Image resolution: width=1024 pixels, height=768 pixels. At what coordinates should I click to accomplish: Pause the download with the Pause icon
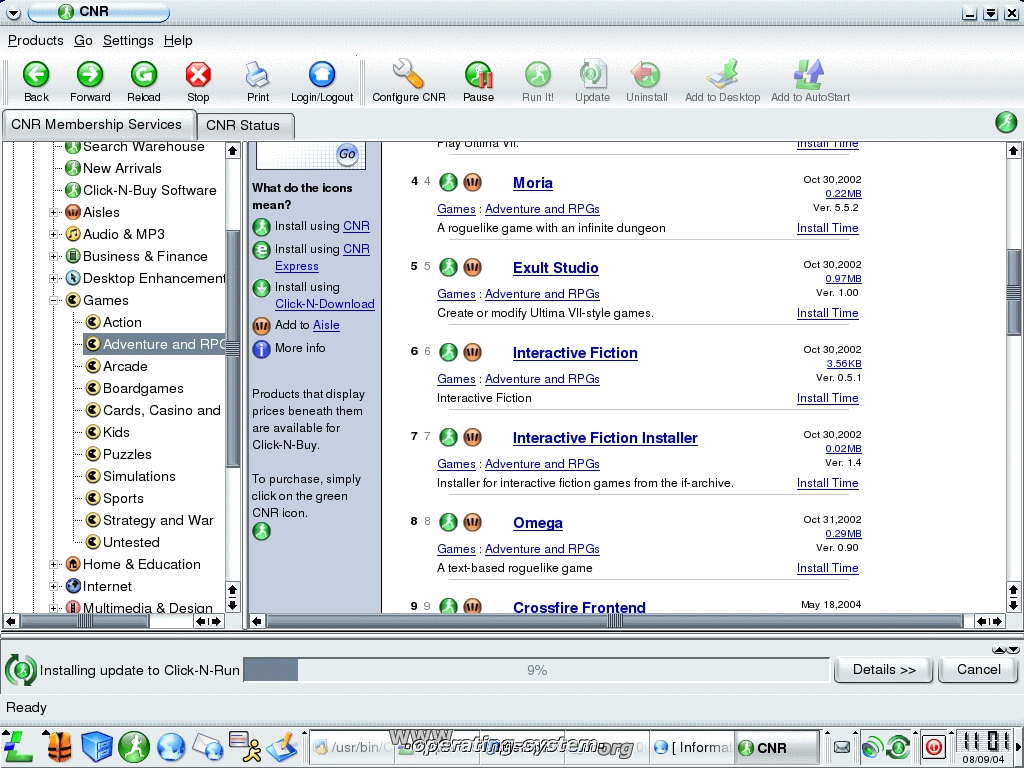(478, 74)
